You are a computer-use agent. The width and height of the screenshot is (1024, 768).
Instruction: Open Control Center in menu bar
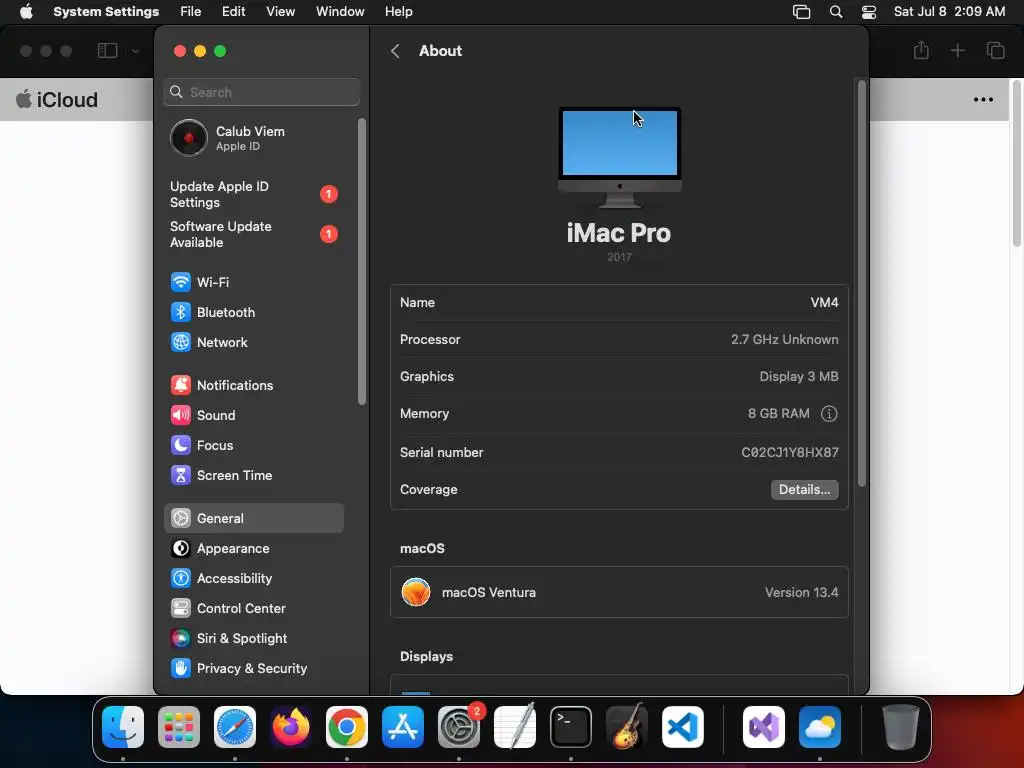[869, 12]
